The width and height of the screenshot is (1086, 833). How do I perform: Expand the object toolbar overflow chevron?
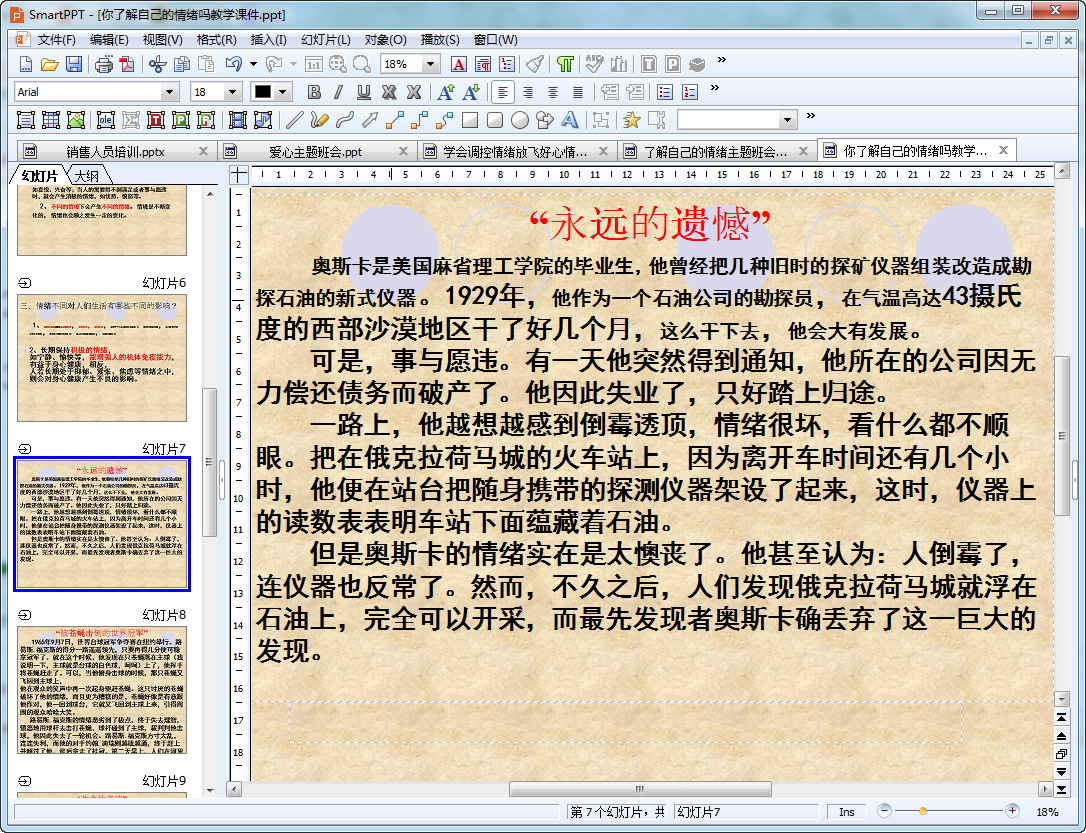pos(811,116)
